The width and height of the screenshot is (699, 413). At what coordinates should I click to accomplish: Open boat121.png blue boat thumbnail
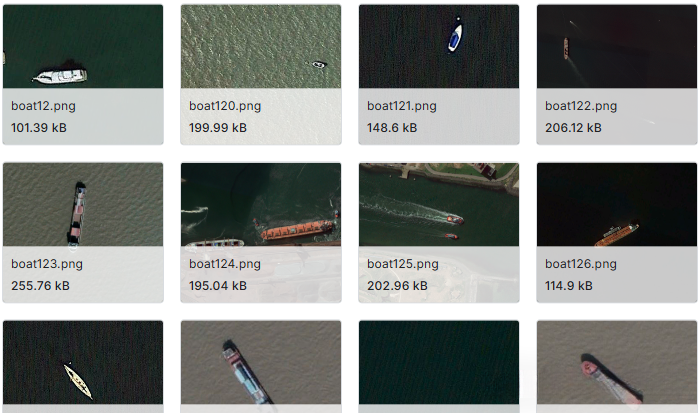pyautogui.click(x=439, y=46)
